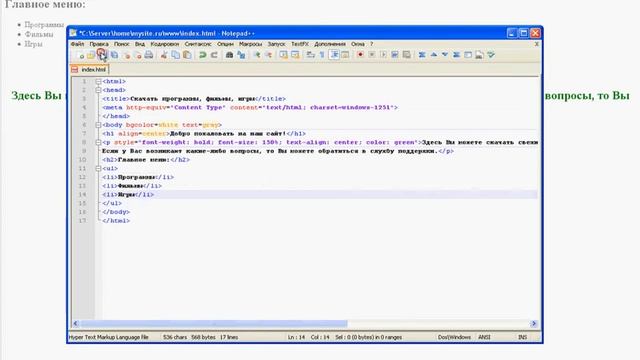Viewport: 640px width, 360px height.
Task: Toggle INS mode in status bar
Action: 522,337
